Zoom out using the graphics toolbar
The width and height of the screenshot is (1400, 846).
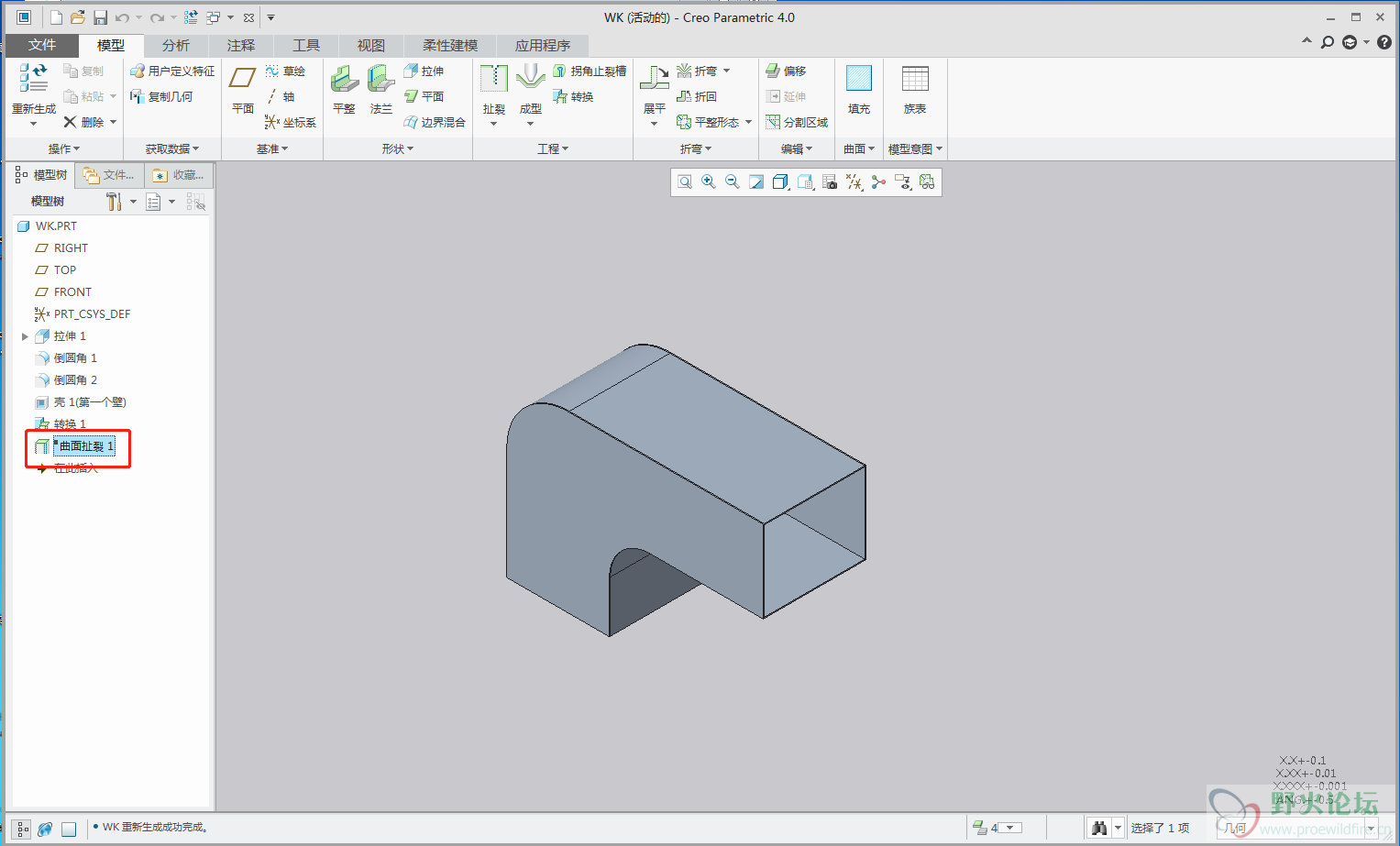(x=733, y=182)
